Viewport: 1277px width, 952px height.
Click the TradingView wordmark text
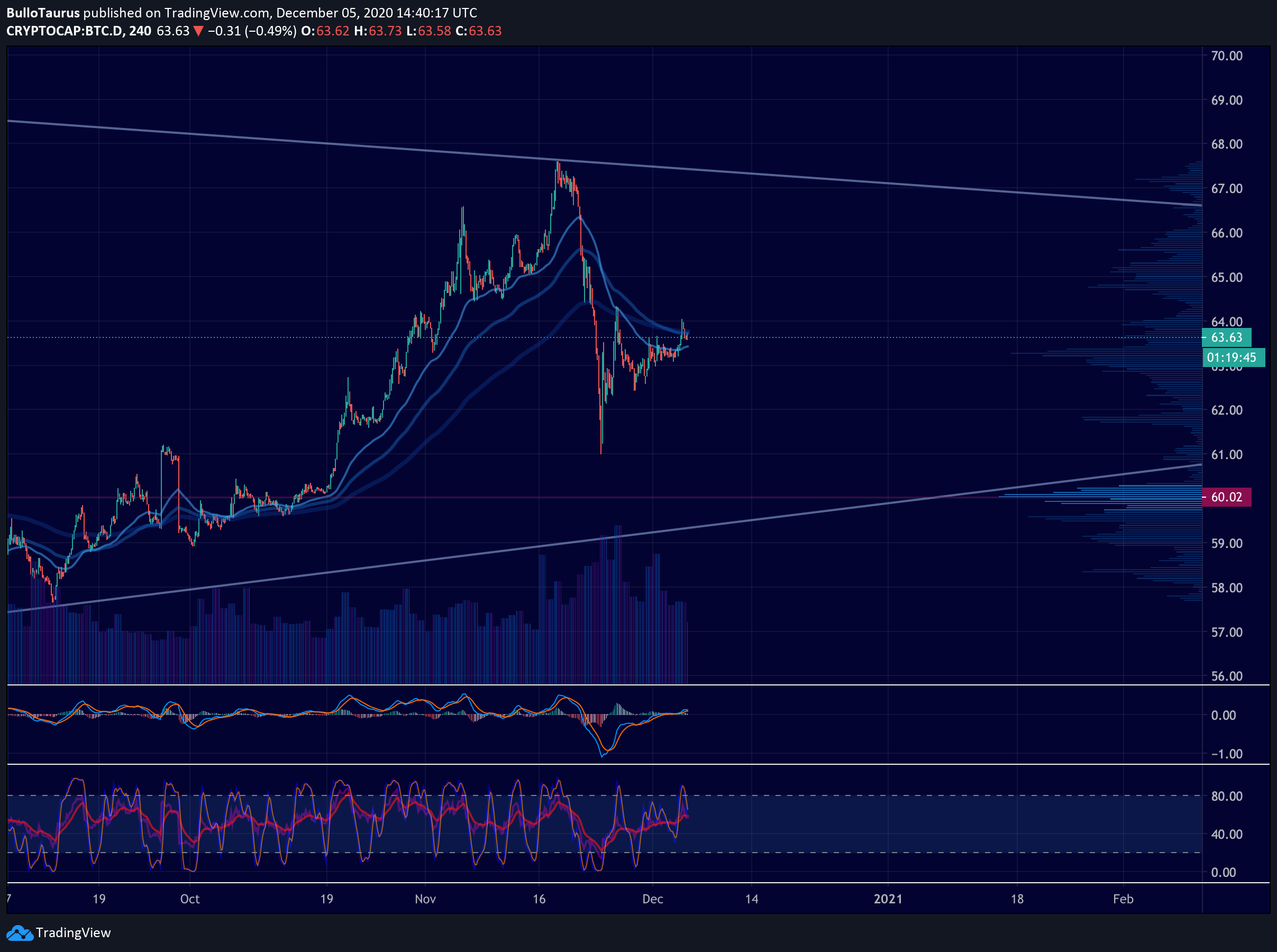(x=73, y=932)
